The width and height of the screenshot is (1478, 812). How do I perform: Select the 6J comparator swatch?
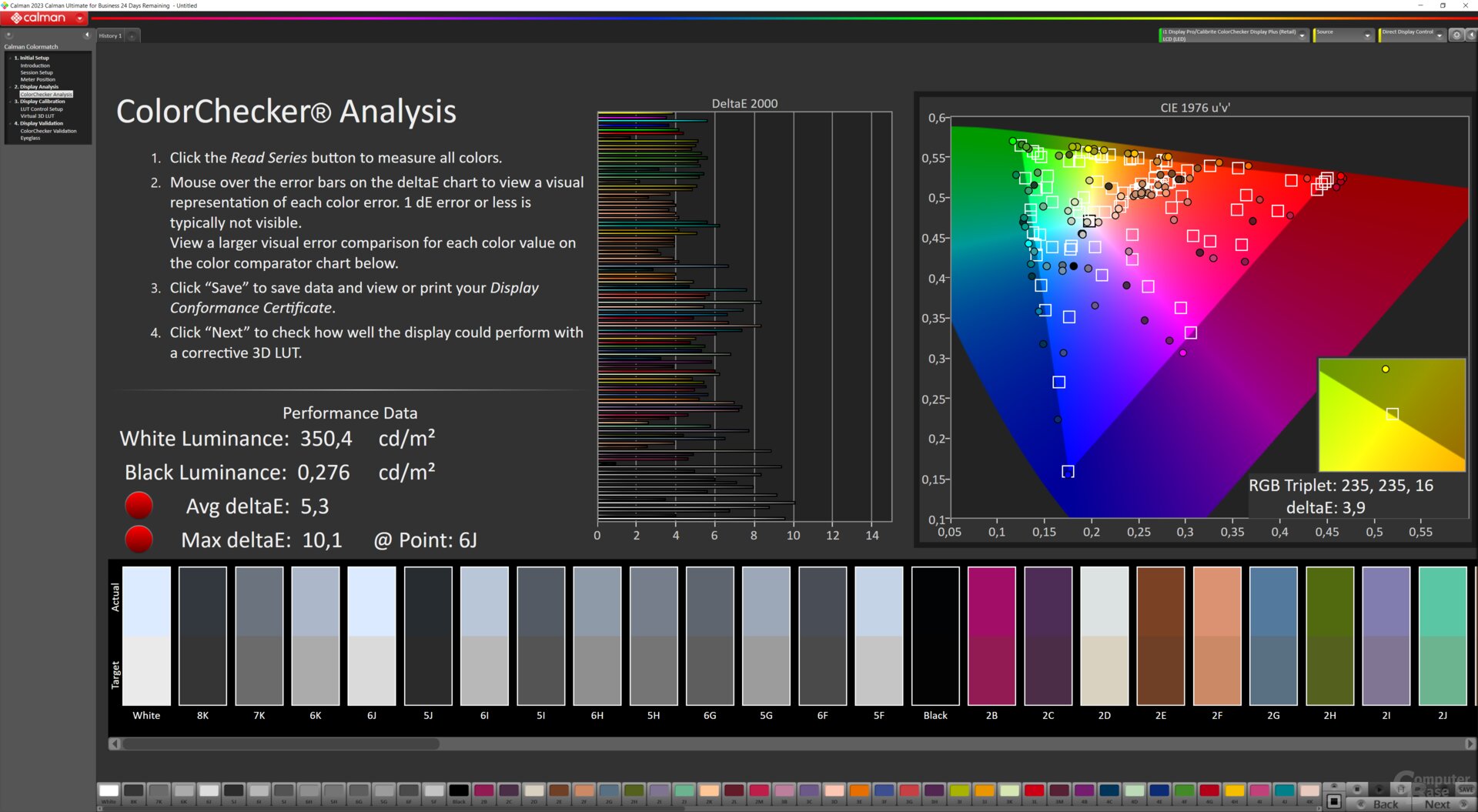coord(372,636)
